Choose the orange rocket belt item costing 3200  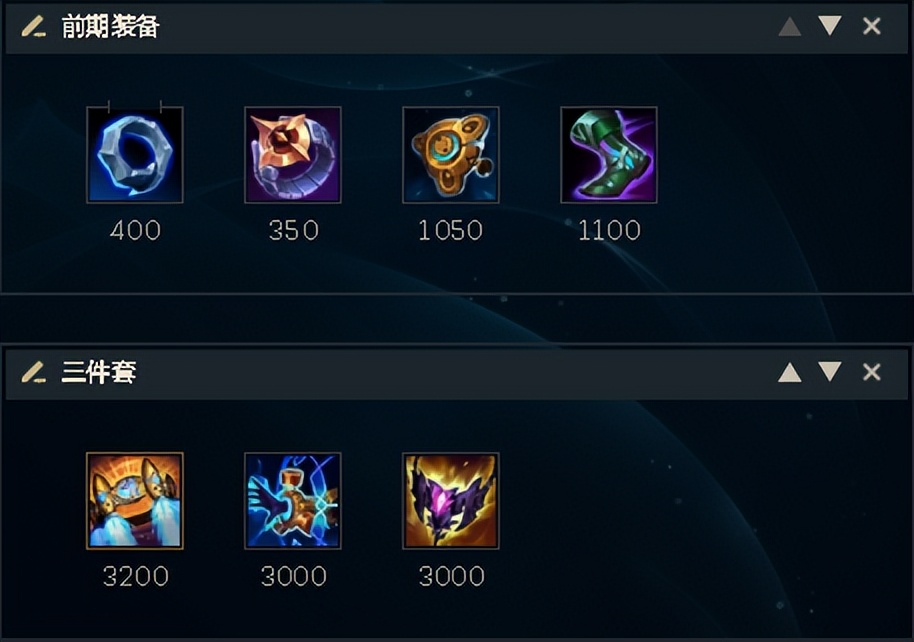pos(135,500)
